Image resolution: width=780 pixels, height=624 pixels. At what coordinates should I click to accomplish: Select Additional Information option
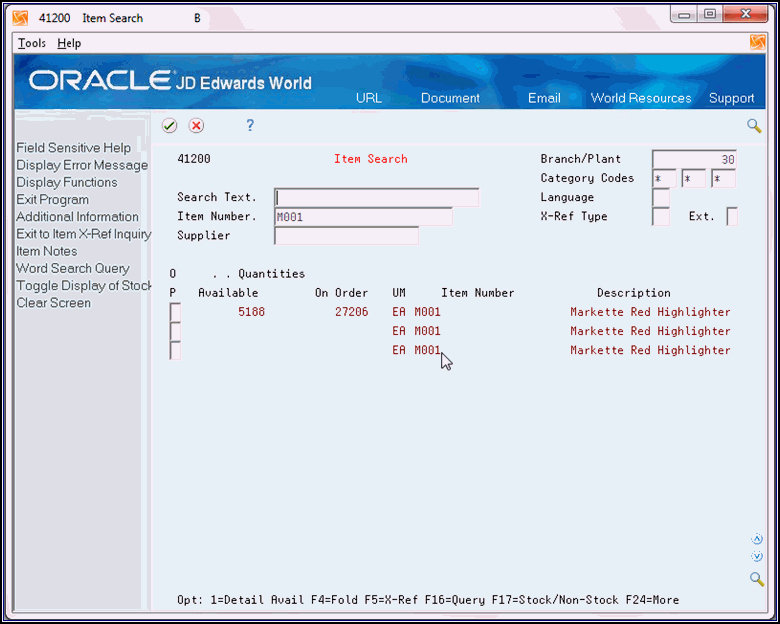(78, 216)
